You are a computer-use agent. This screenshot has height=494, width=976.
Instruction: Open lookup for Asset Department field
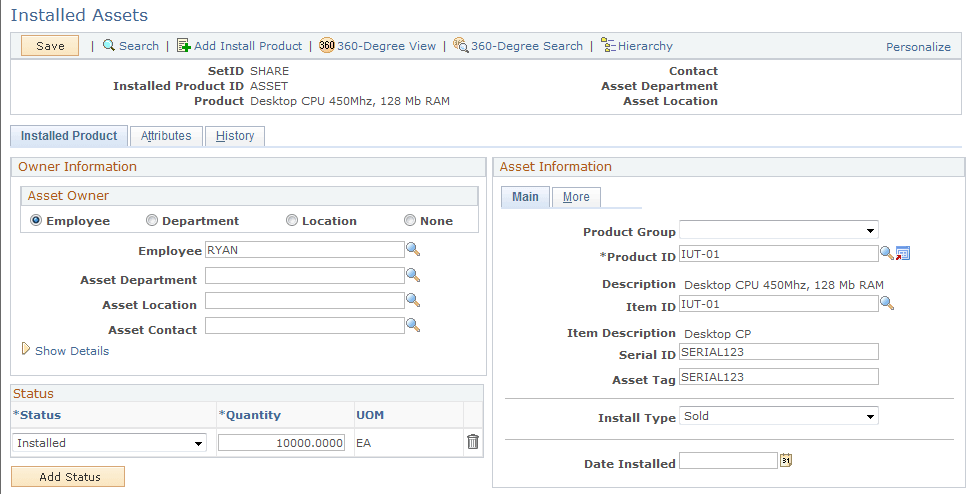413,275
